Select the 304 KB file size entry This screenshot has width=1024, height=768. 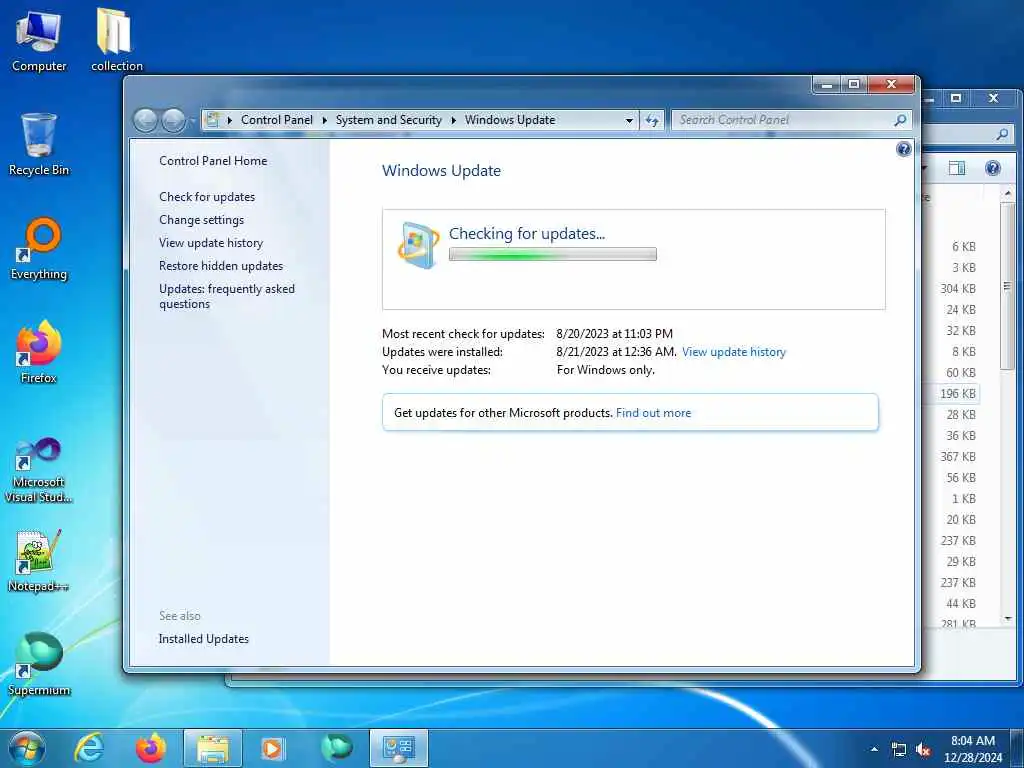click(958, 289)
